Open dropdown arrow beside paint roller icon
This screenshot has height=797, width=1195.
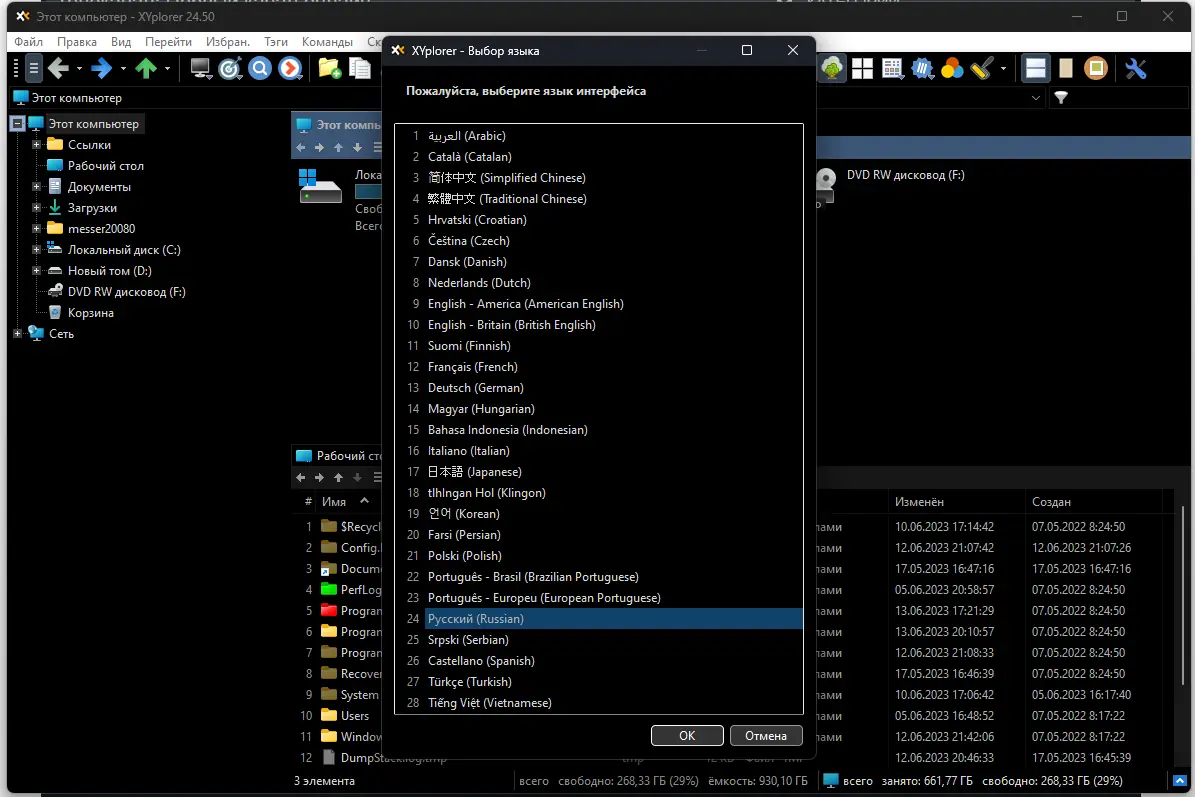click(1003, 69)
